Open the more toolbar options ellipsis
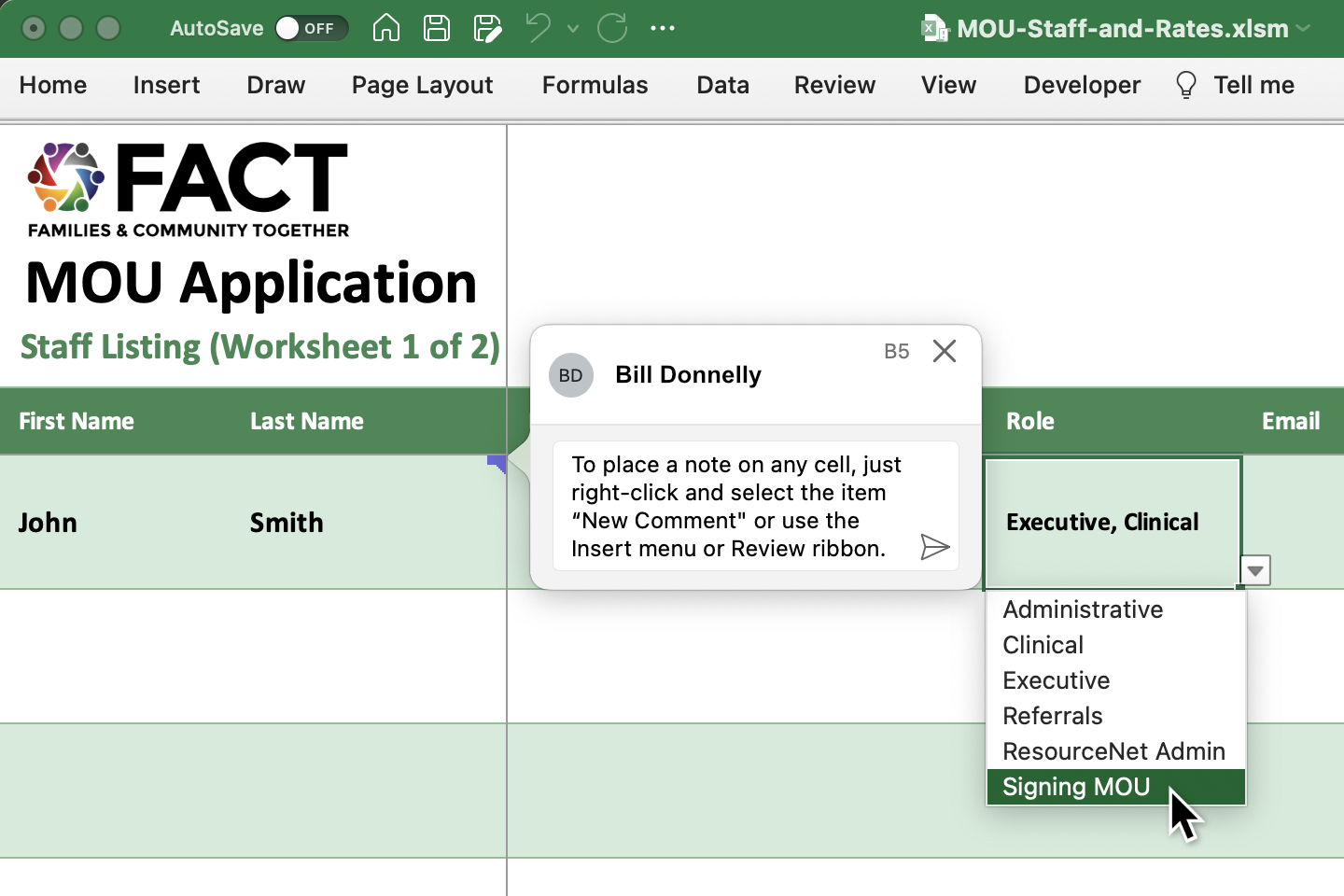Viewport: 1344px width, 896px height. tap(663, 28)
